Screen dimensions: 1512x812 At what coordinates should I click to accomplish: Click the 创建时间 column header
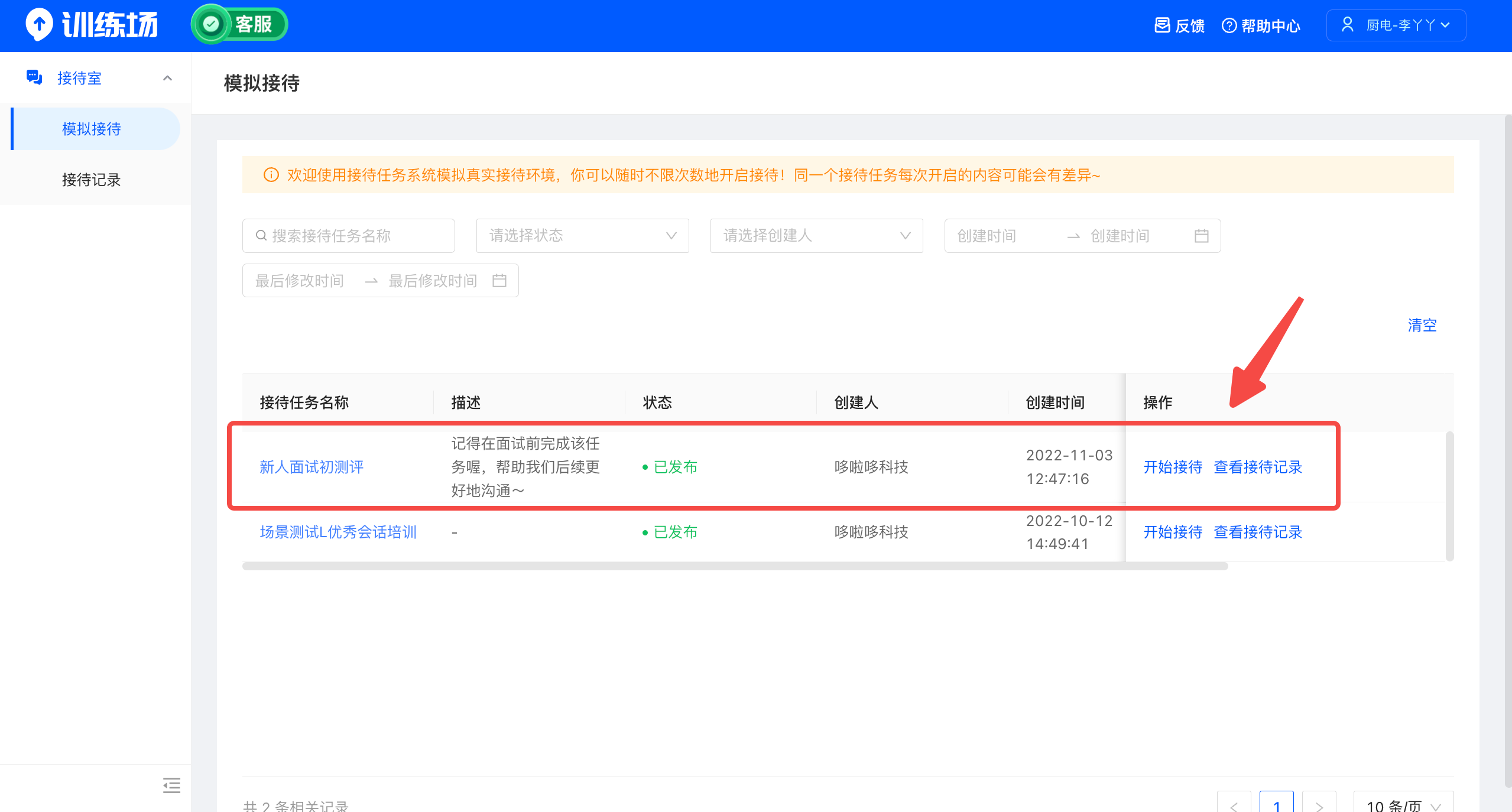1055,402
